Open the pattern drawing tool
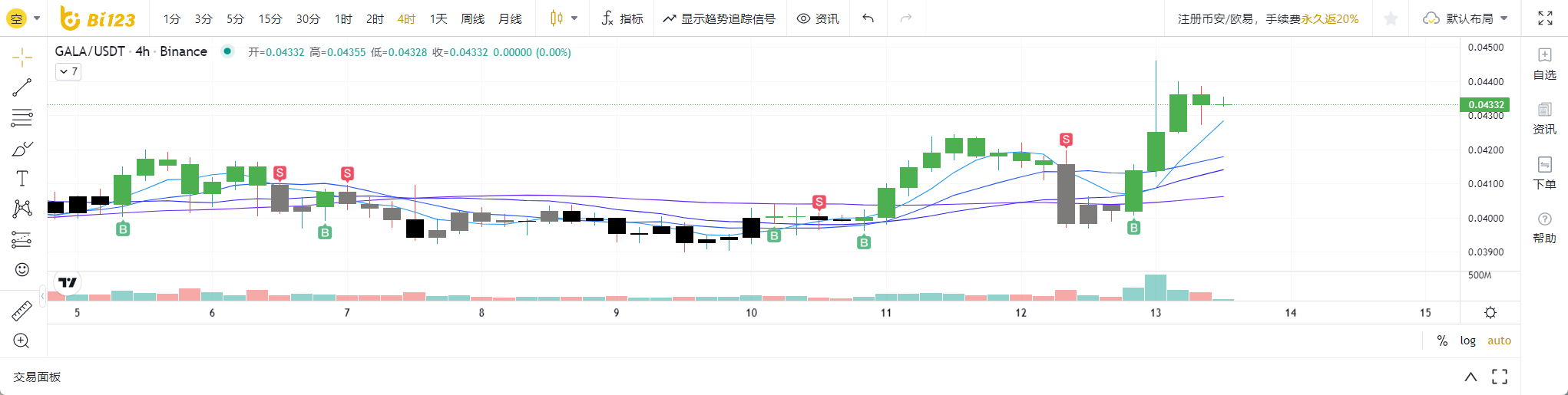Screen dimensions: 1568x395 tap(22, 209)
